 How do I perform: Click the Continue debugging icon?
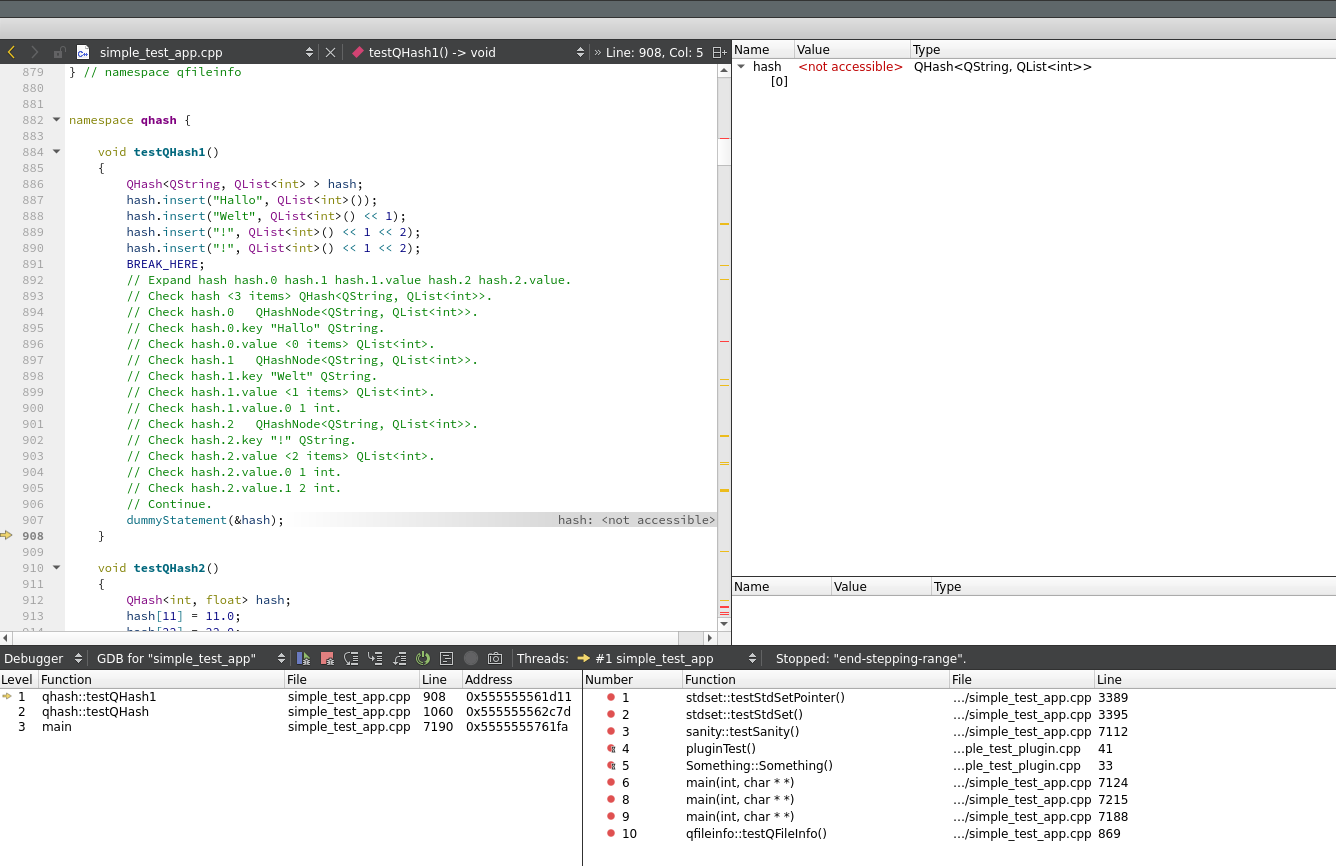click(x=303, y=658)
